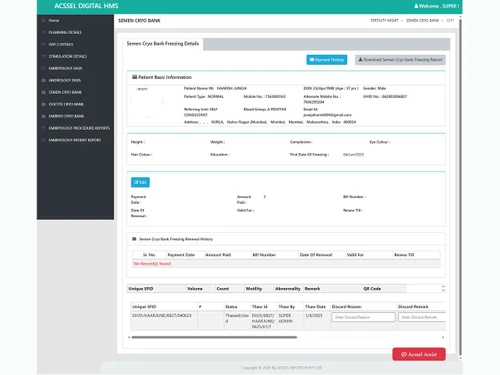
Task: Click the Embryo Cryo Bank sidebar icon
Action: click(43, 116)
